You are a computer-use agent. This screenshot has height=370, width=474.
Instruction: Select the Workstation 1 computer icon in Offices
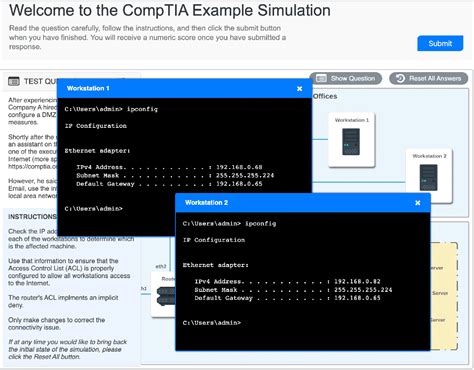[x=351, y=142]
